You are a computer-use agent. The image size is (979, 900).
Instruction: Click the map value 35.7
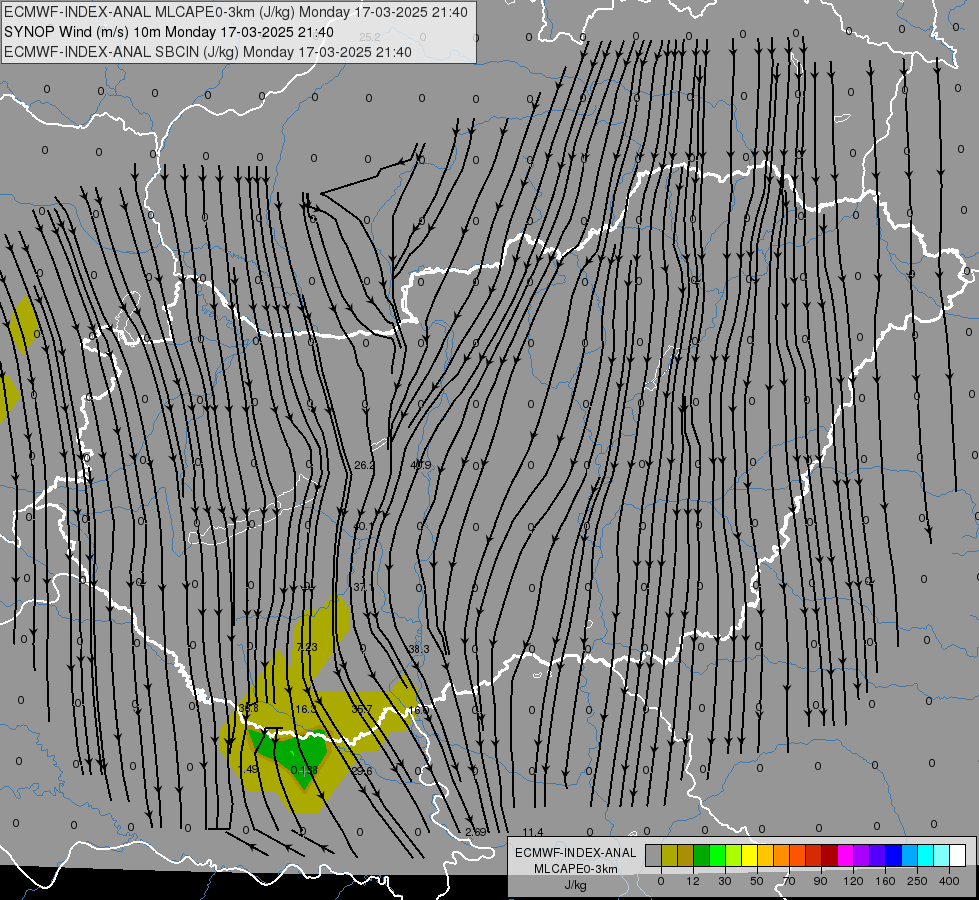point(362,710)
